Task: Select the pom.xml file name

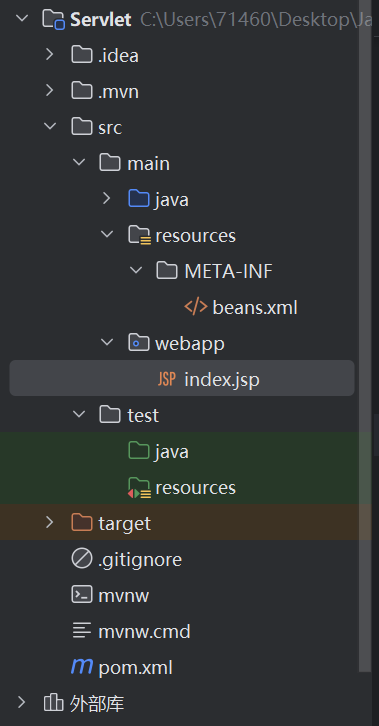Action: 136,668
